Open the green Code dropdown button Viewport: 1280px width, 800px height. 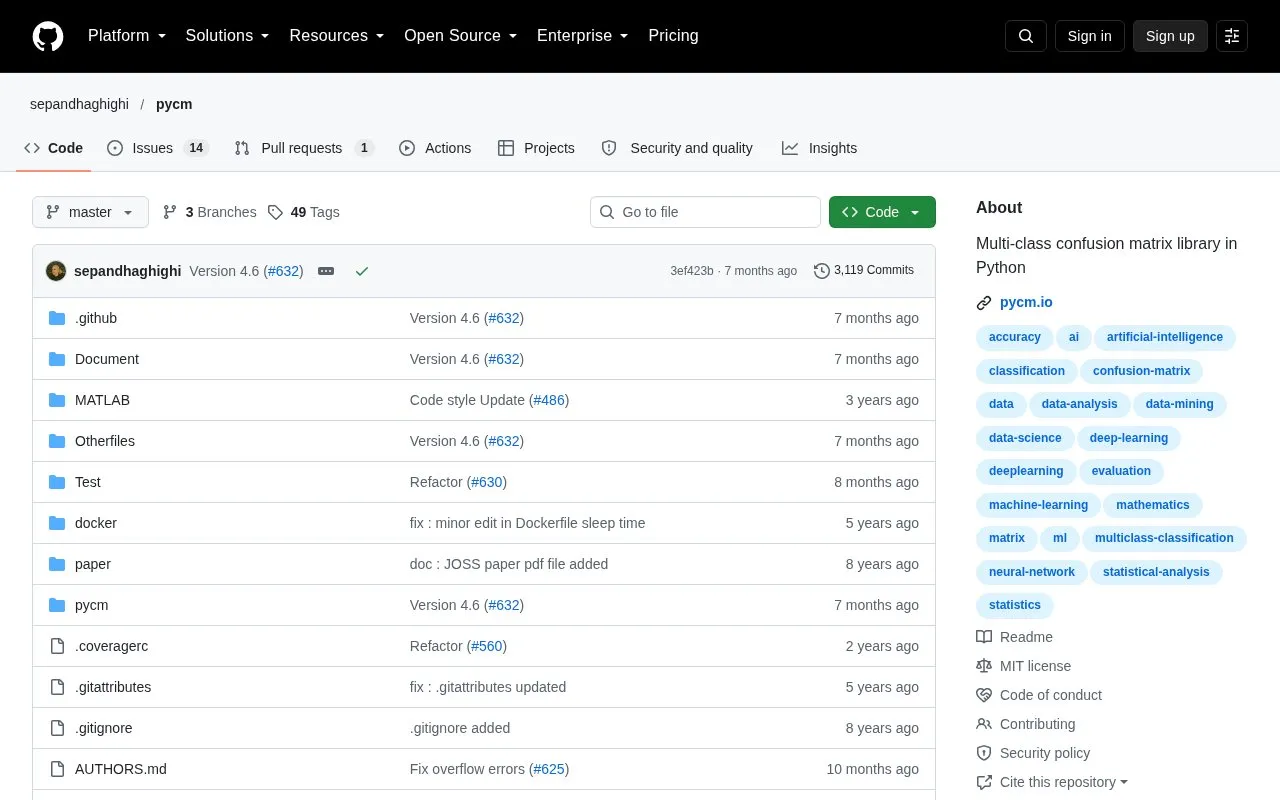click(x=882, y=212)
